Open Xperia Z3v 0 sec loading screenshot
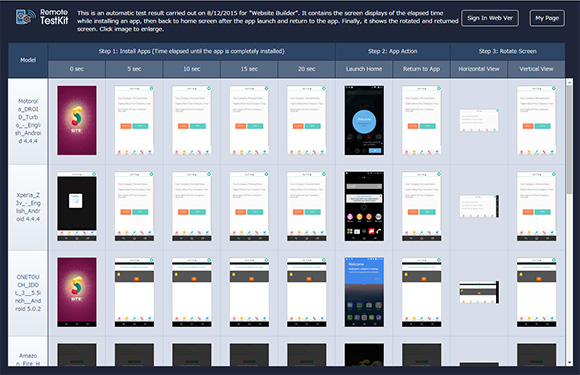 click(x=77, y=206)
